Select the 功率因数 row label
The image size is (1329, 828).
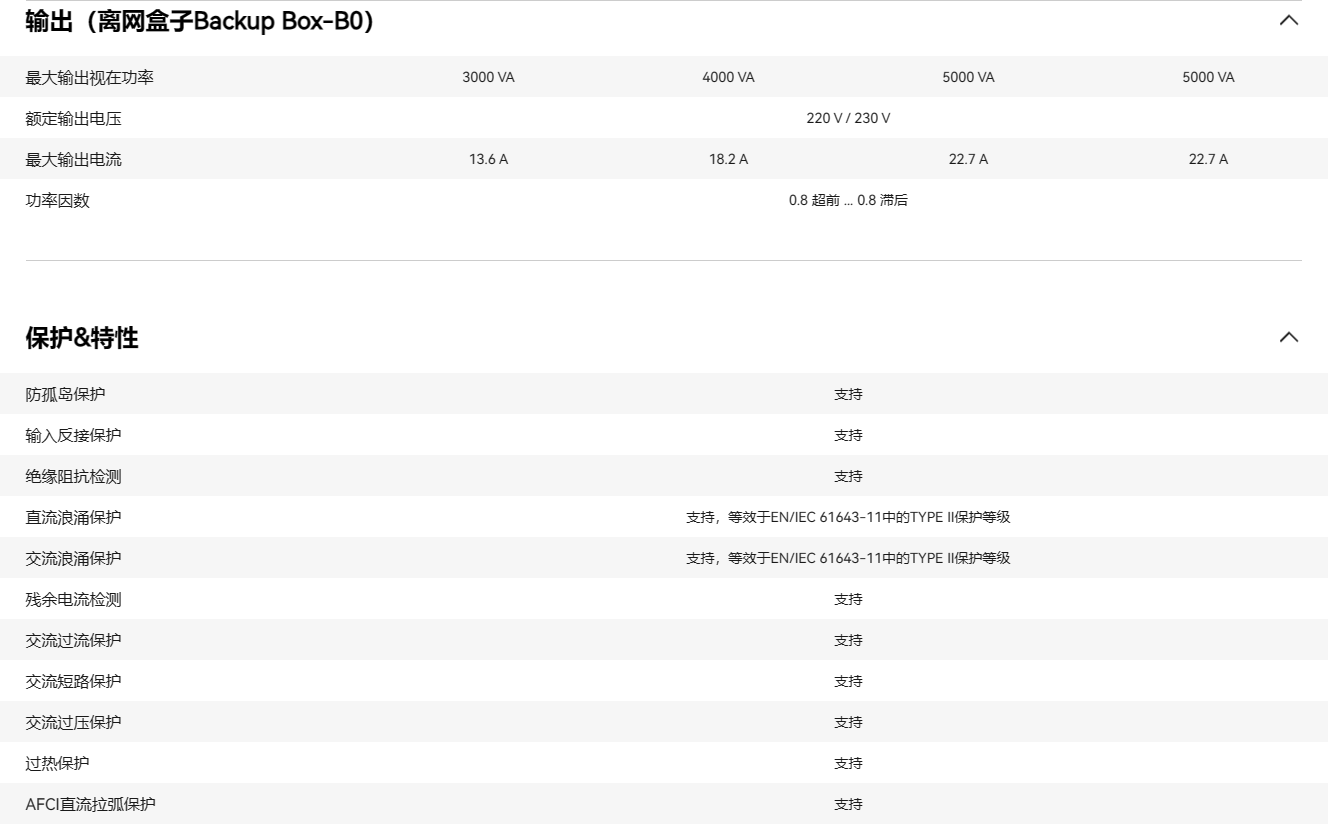pyautogui.click(x=57, y=200)
